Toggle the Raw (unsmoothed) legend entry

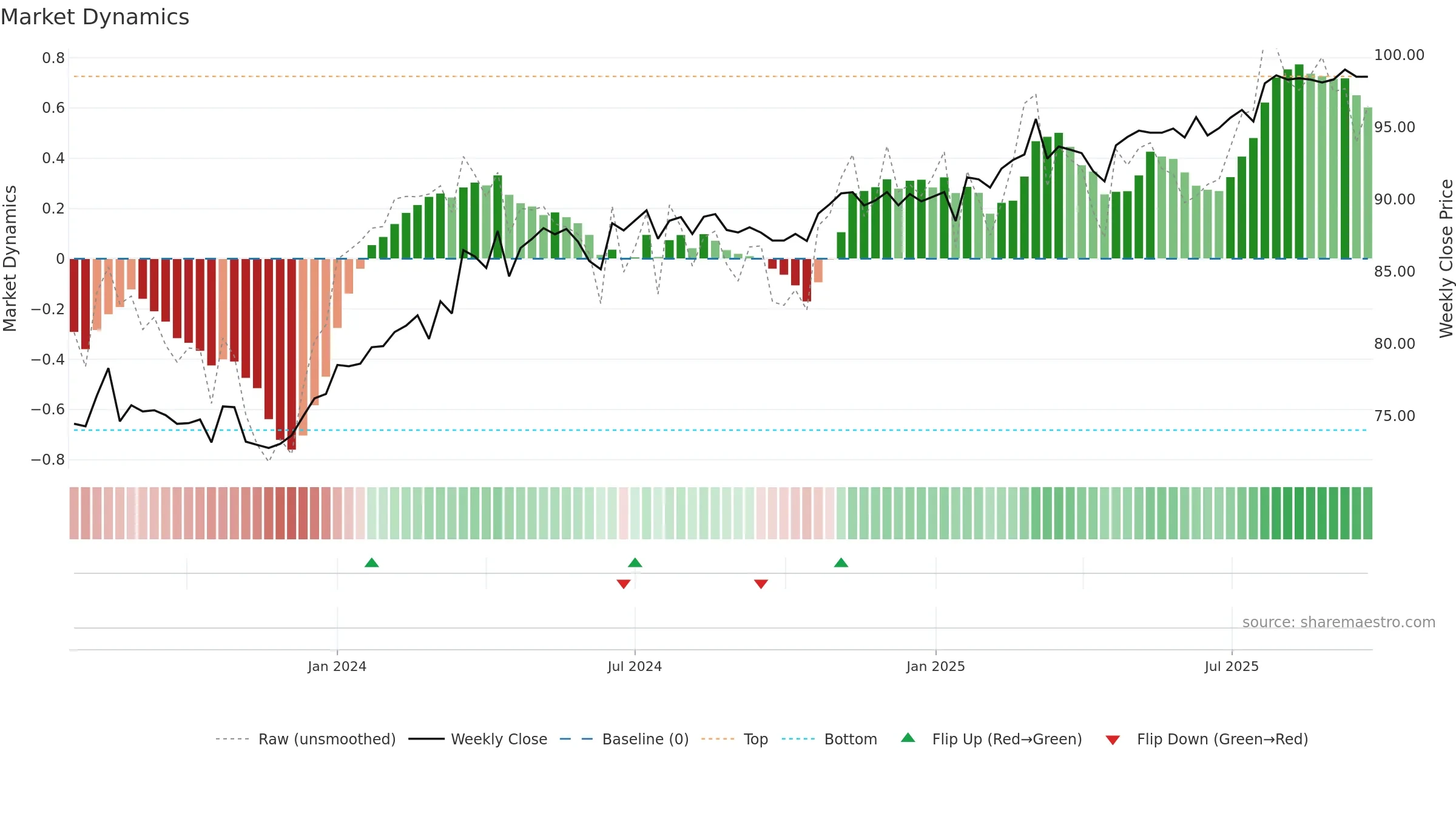coord(306,739)
